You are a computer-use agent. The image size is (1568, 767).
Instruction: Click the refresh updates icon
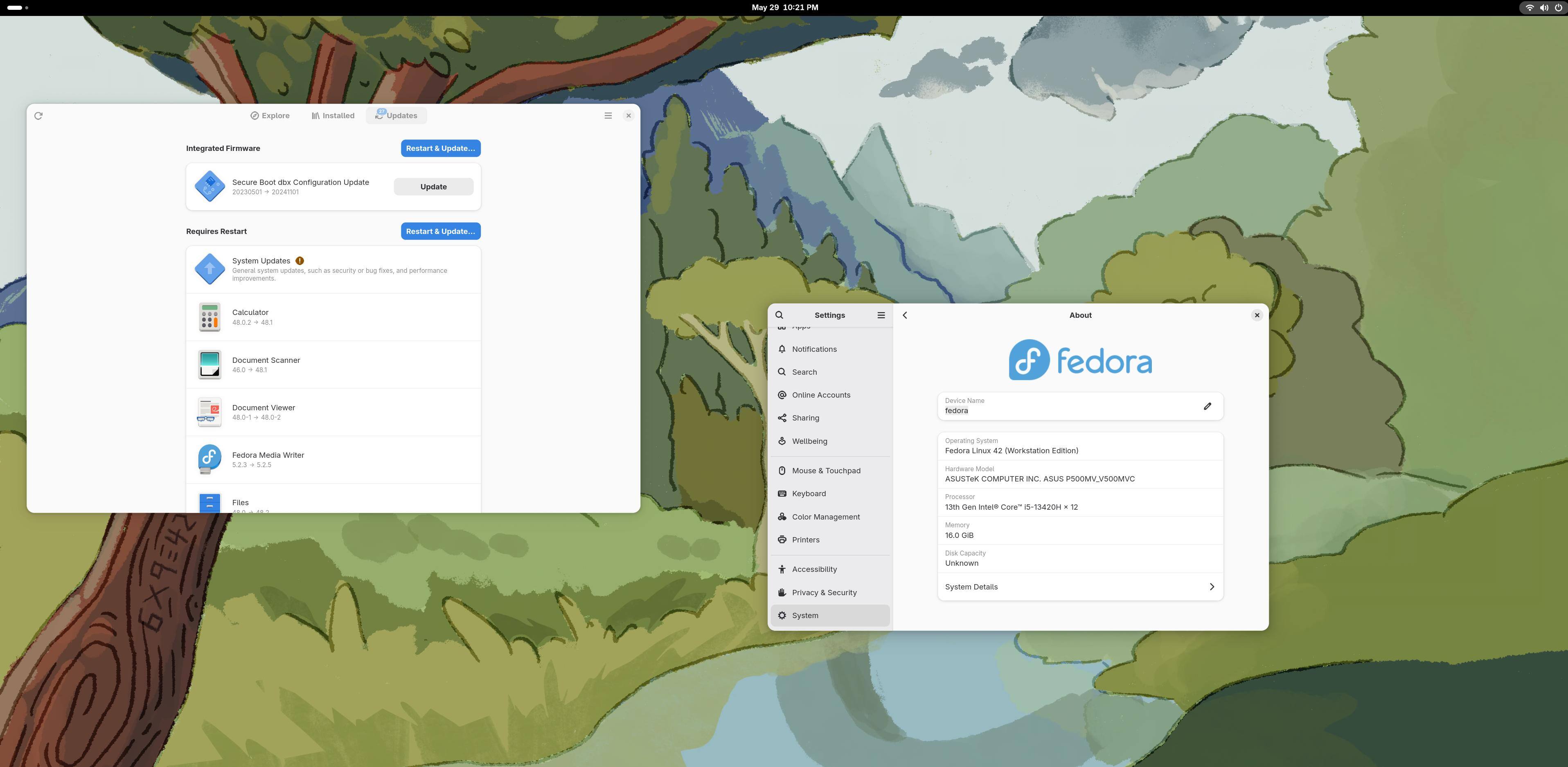(x=38, y=116)
